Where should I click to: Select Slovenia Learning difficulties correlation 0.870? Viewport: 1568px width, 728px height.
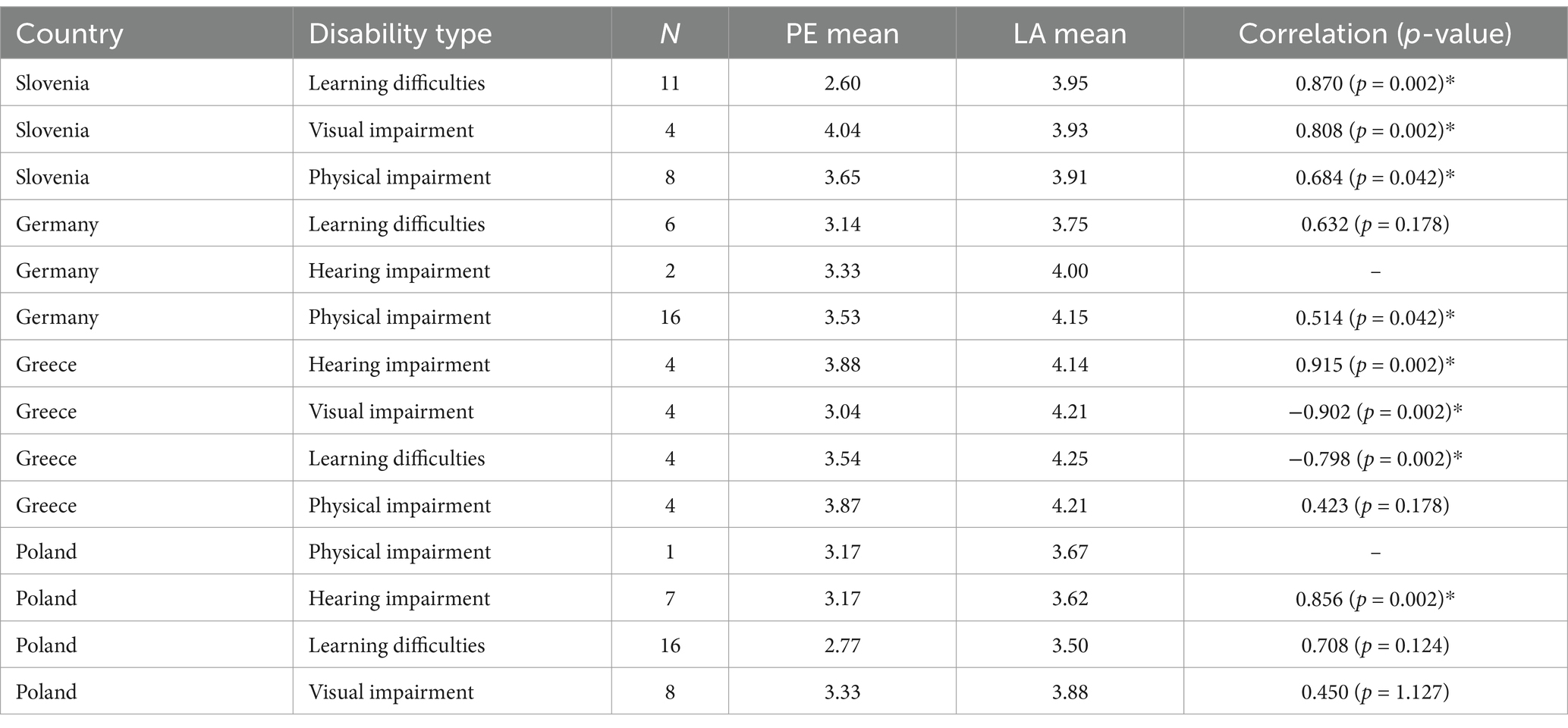[1375, 83]
